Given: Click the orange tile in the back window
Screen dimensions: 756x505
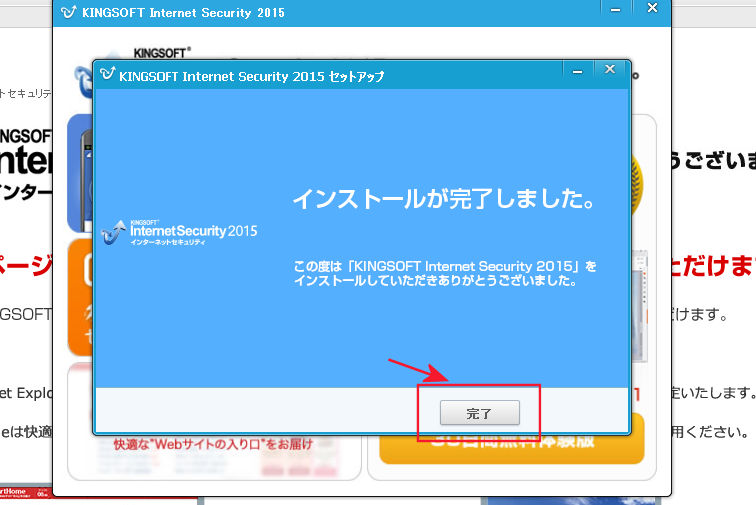Looking at the screenshot, I should pos(80,297).
